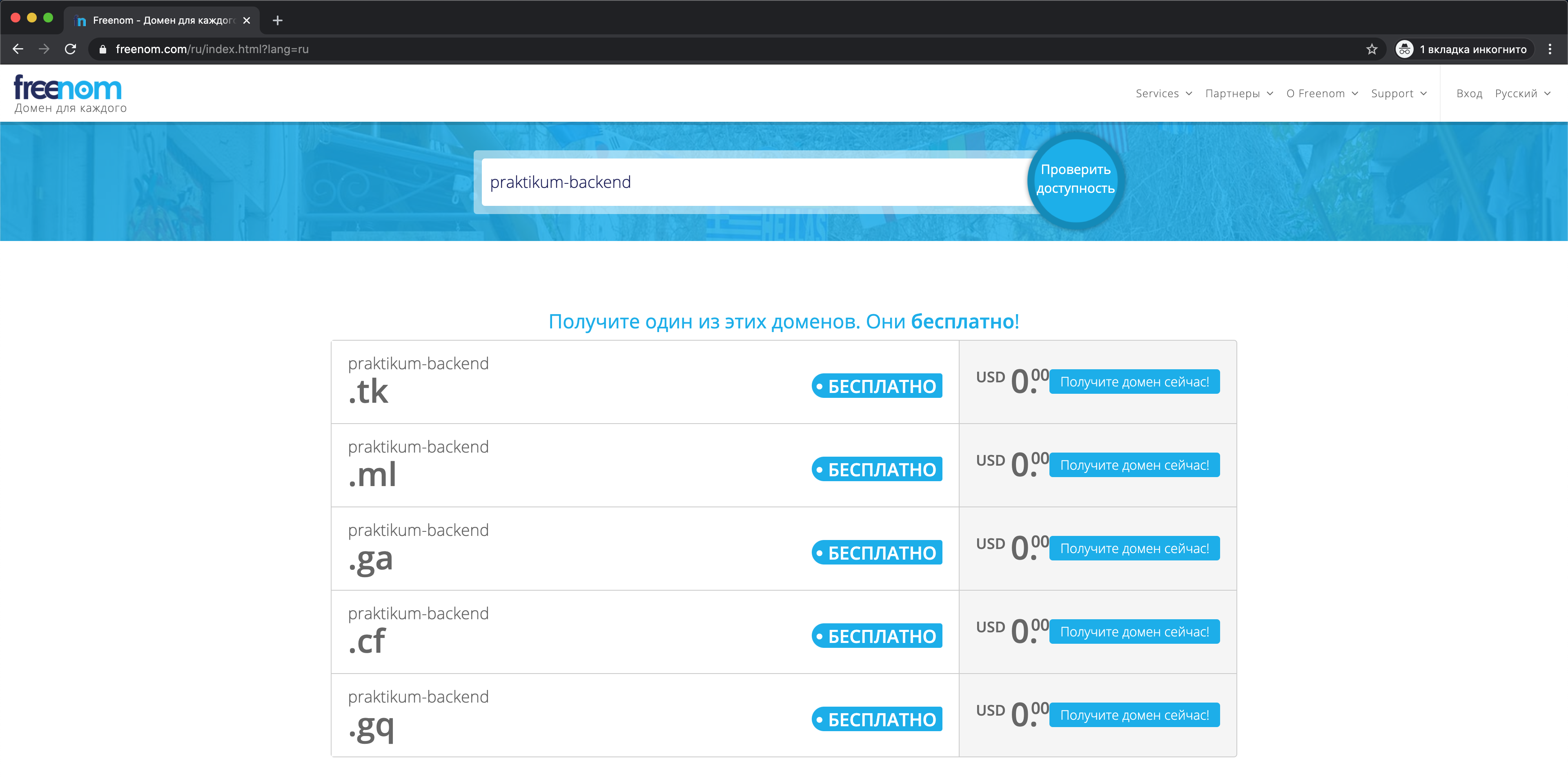Click the browser back arrow
This screenshot has width=1568, height=781.
(x=18, y=49)
